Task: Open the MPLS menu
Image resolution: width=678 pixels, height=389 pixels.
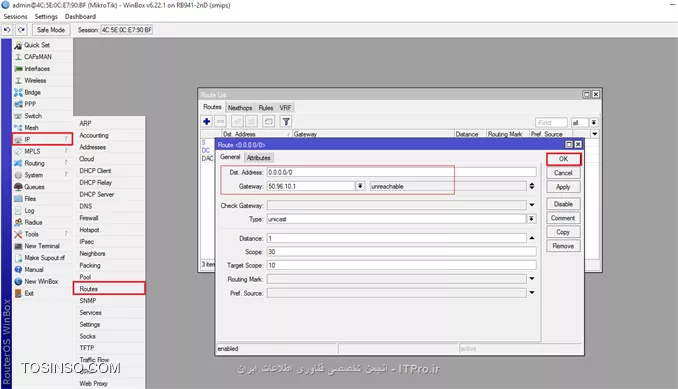Action: pos(42,151)
